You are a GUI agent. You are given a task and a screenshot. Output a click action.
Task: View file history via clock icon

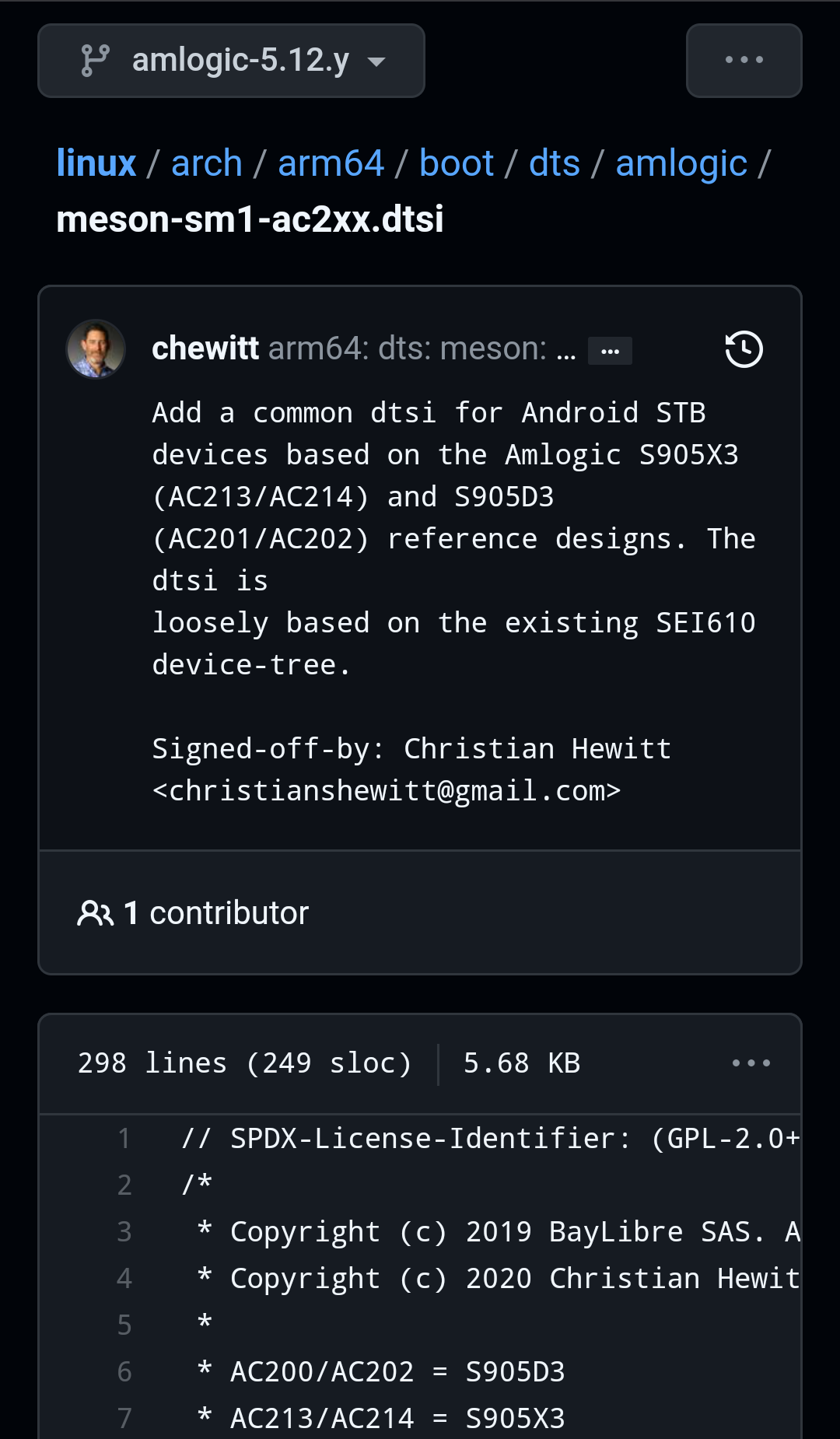pyautogui.click(x=744, y=348)
